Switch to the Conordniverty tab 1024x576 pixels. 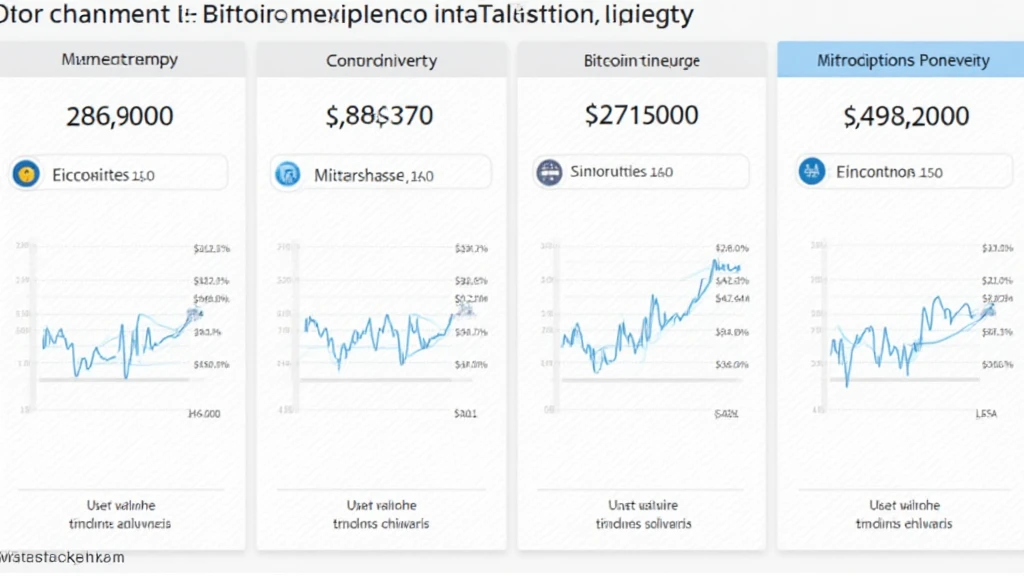coord(381,61)
